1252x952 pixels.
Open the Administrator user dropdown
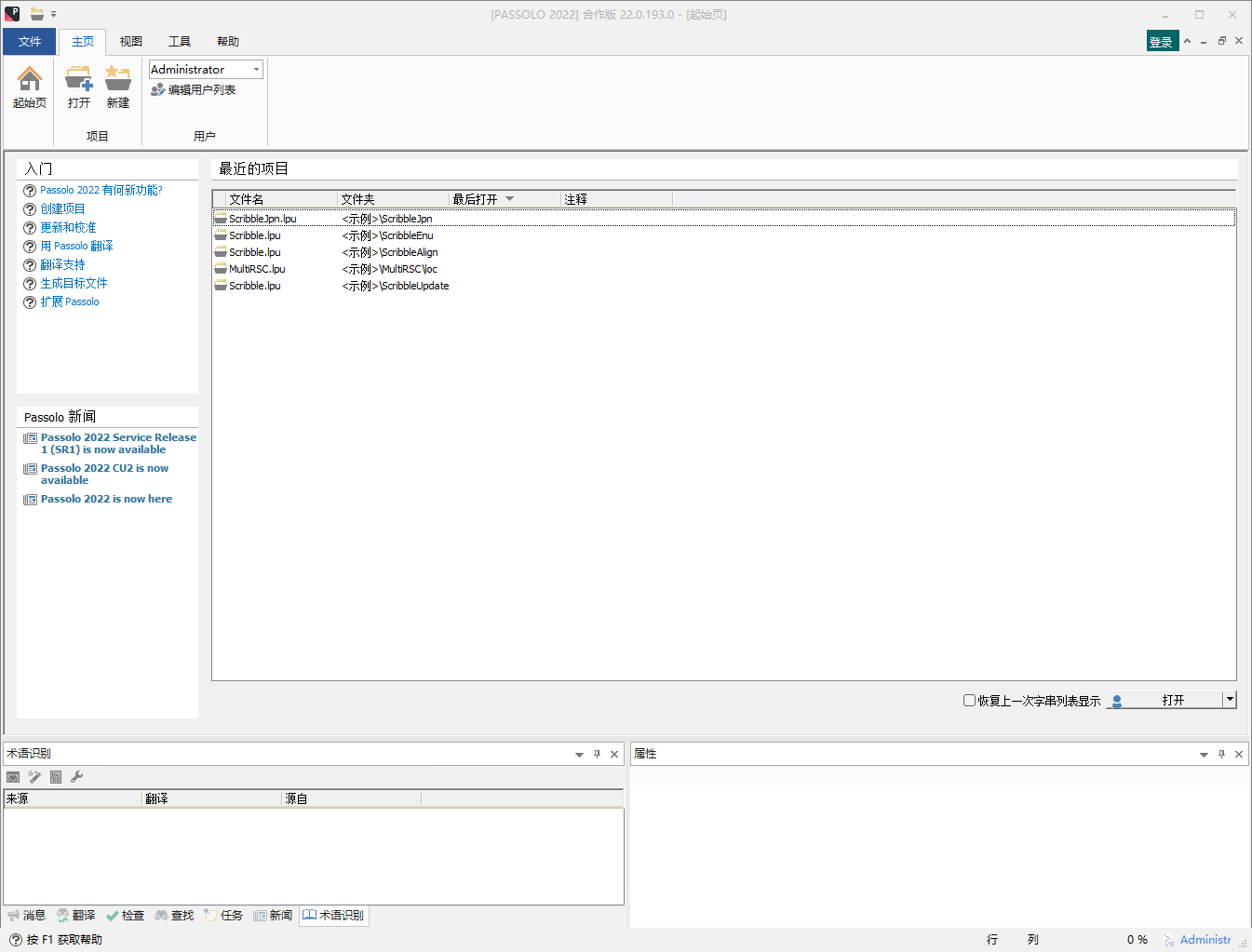pyautogui.click(x=256, y=70)
